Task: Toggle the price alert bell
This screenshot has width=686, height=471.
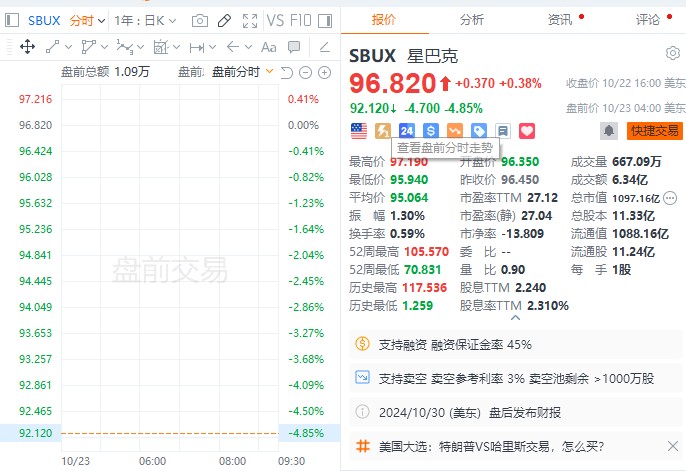Action: click(x=609, y=131)
